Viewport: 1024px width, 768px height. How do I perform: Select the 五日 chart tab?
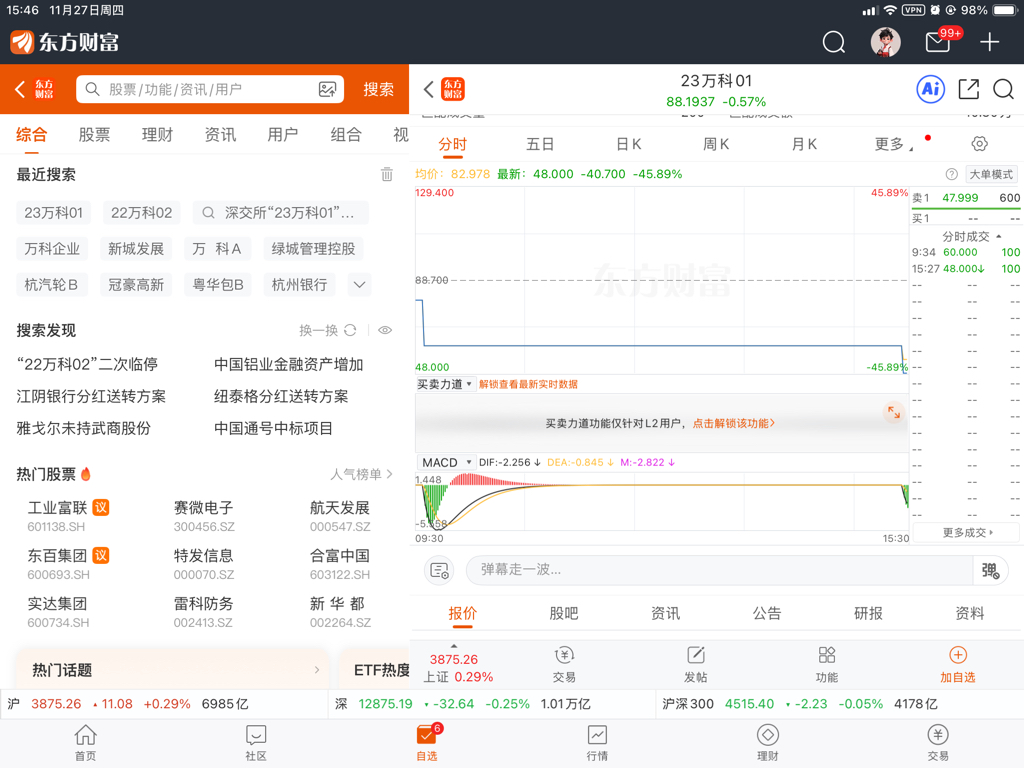point(540,144)
